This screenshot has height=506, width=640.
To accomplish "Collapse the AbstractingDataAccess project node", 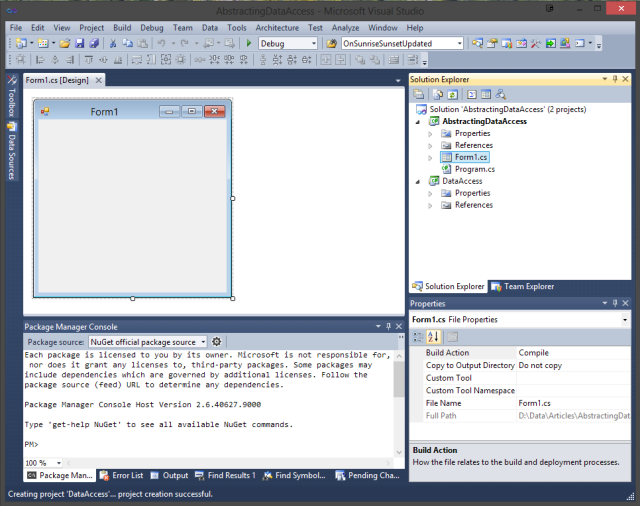I will [x=418, y=122].
